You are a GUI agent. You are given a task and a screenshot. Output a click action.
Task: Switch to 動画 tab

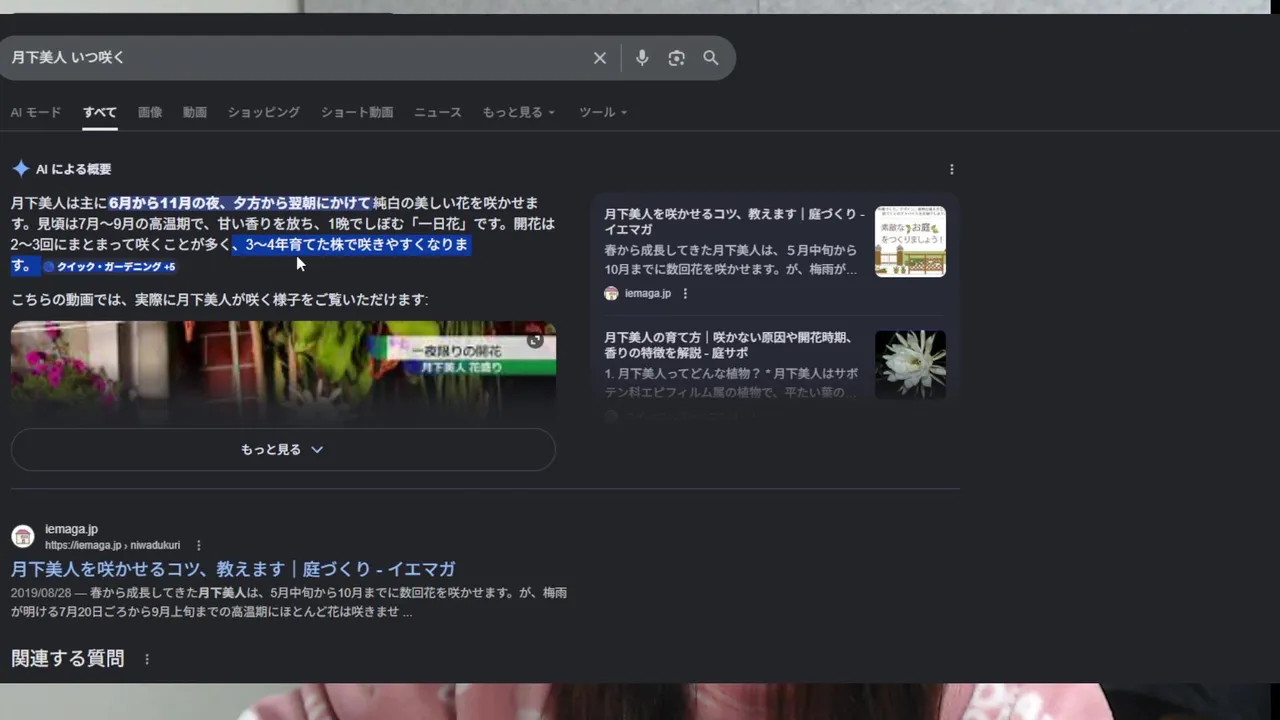tap(195, 112)
